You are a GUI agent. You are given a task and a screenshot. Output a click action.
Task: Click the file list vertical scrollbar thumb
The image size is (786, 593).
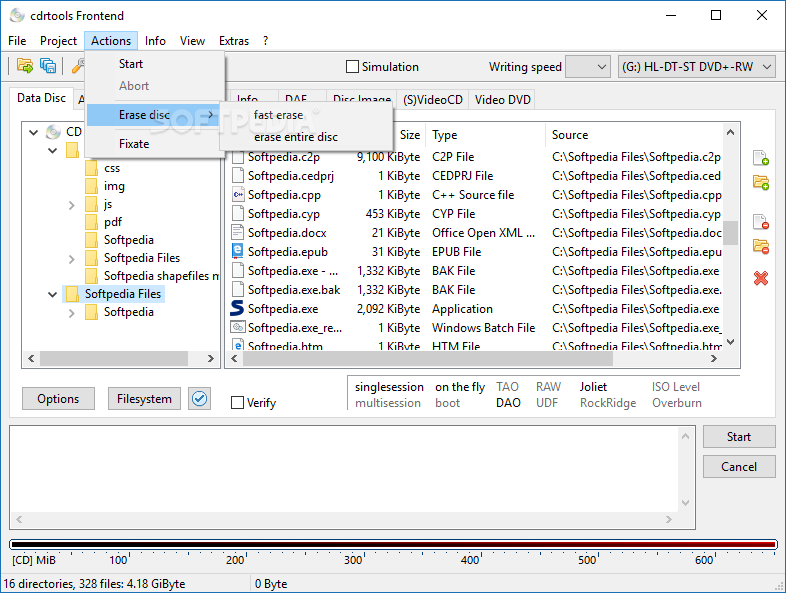click(x=730, y=233)
